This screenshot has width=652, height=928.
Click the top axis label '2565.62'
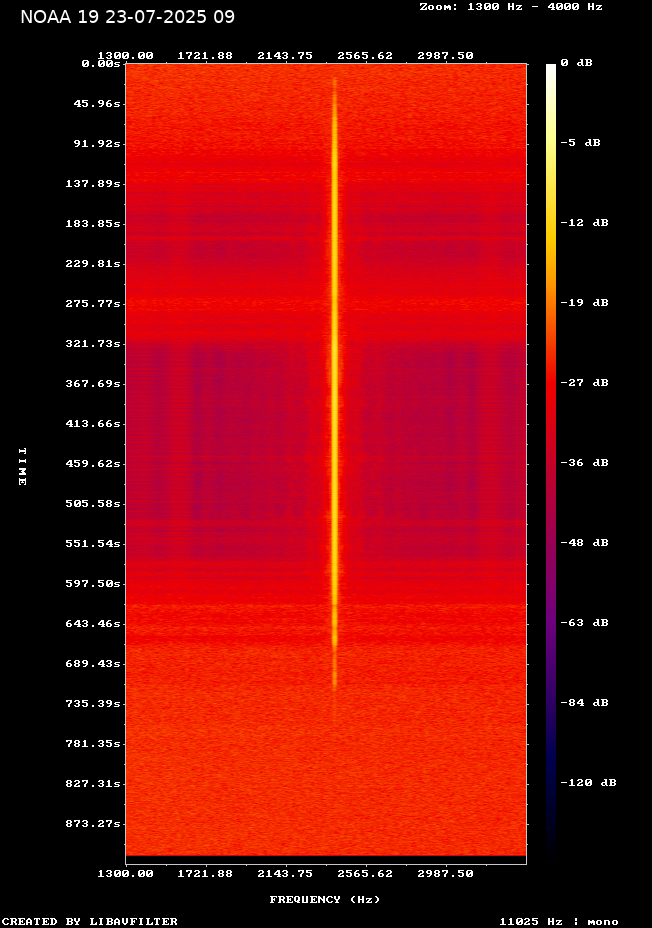365,56
